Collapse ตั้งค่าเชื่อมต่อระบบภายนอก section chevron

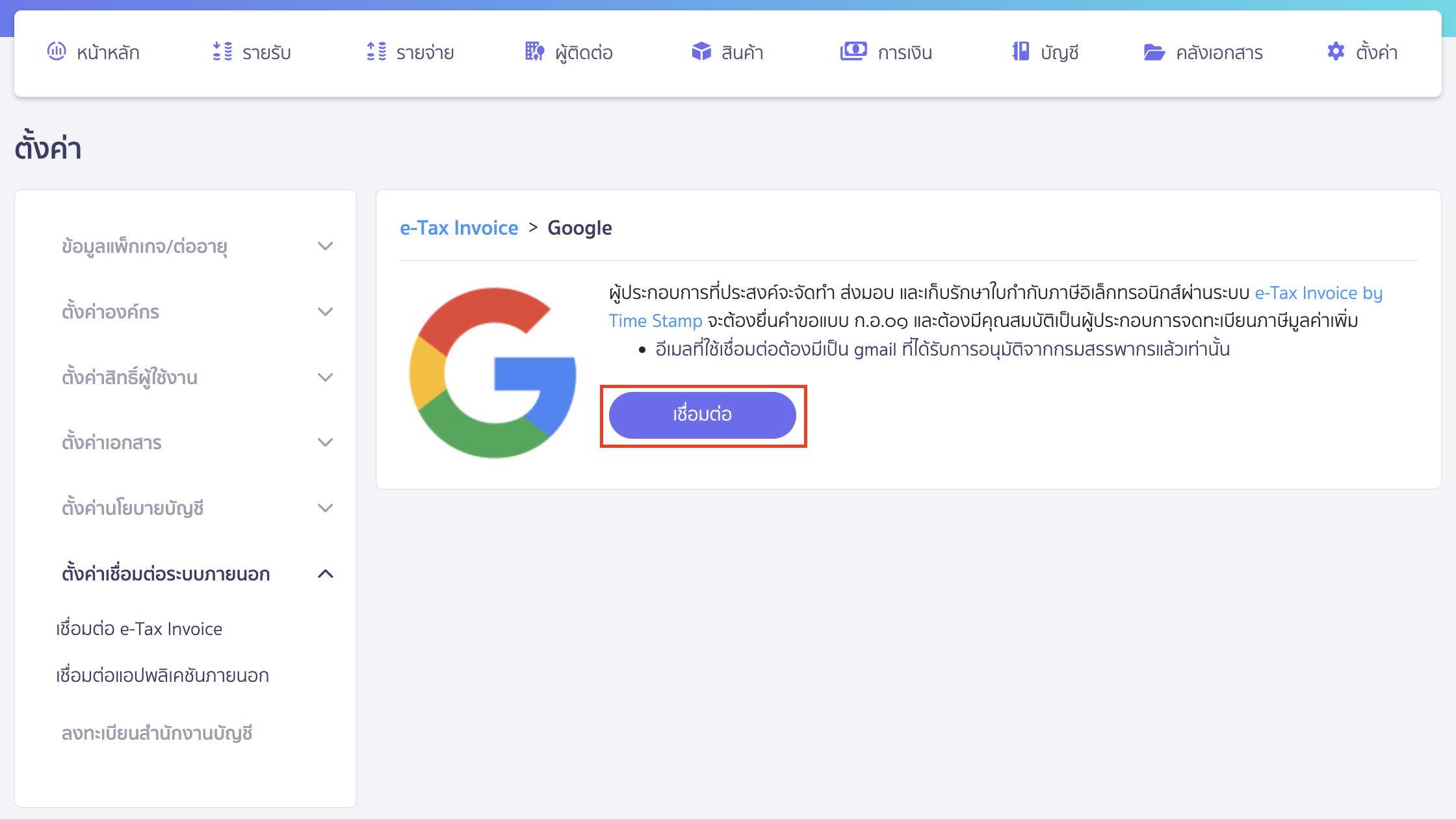pos(325,574)
